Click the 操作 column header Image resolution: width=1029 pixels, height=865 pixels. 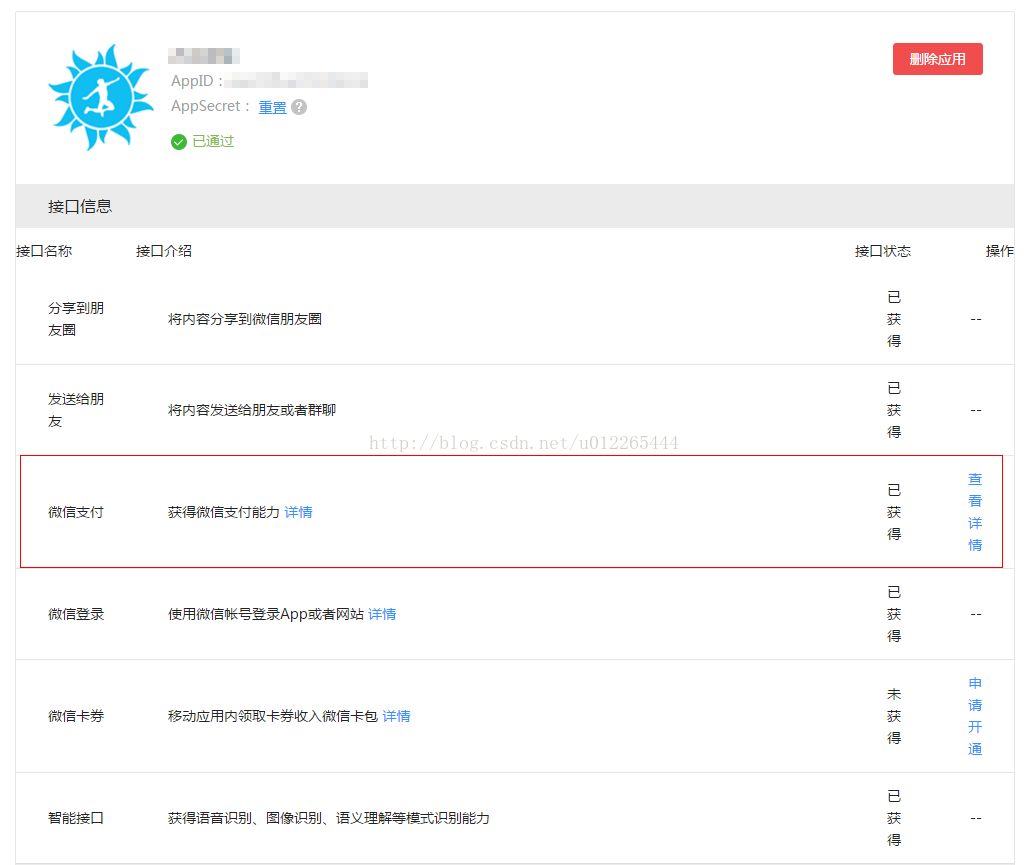[999, 251]
